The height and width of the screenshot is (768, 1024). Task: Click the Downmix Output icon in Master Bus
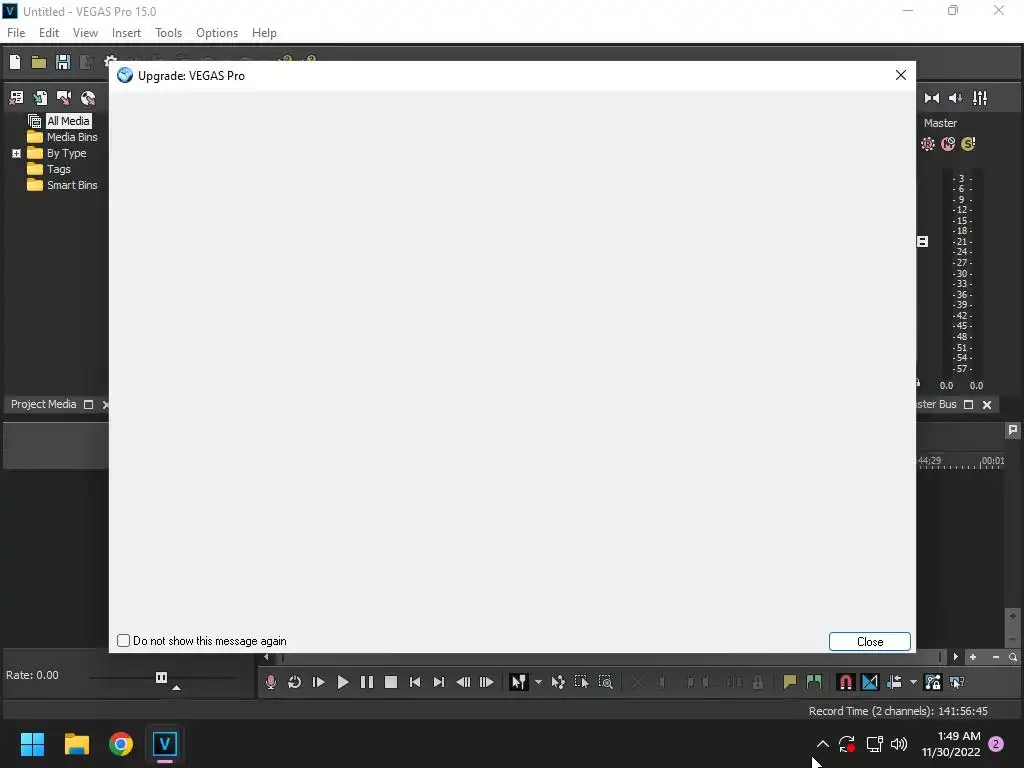tap(932, 98)
